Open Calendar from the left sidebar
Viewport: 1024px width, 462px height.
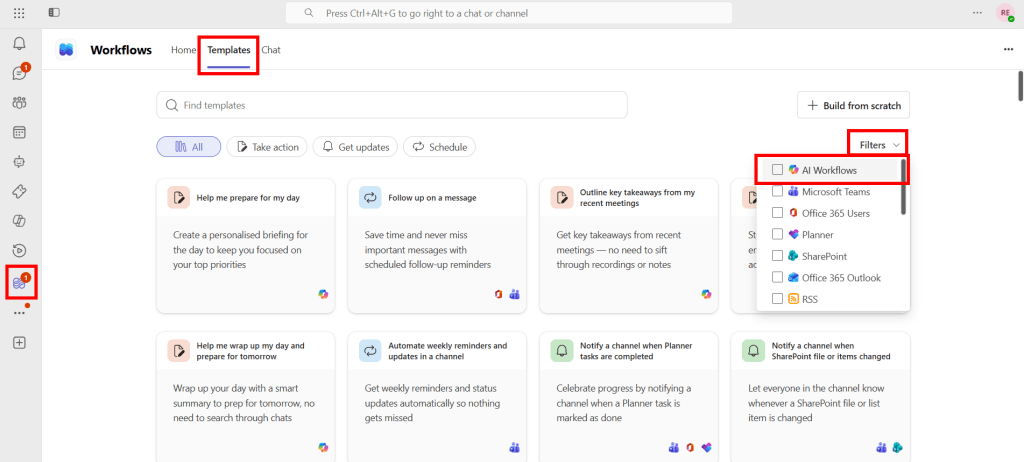point(20,133)
